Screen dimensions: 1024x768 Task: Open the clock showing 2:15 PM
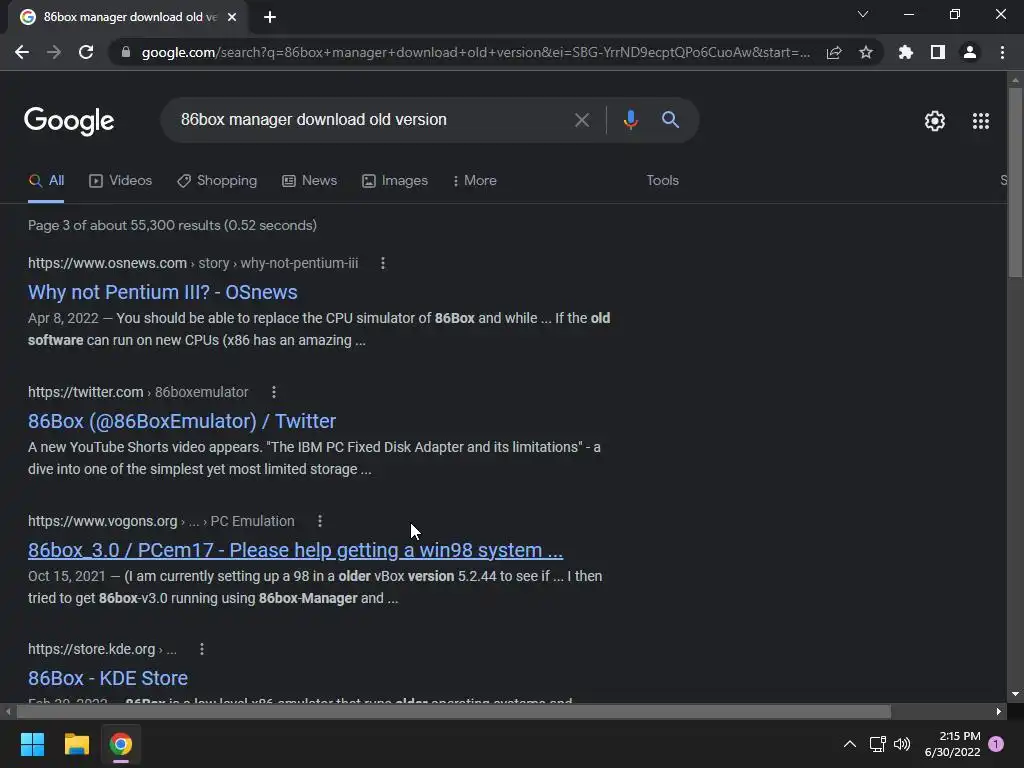click(x=952, y=744)
